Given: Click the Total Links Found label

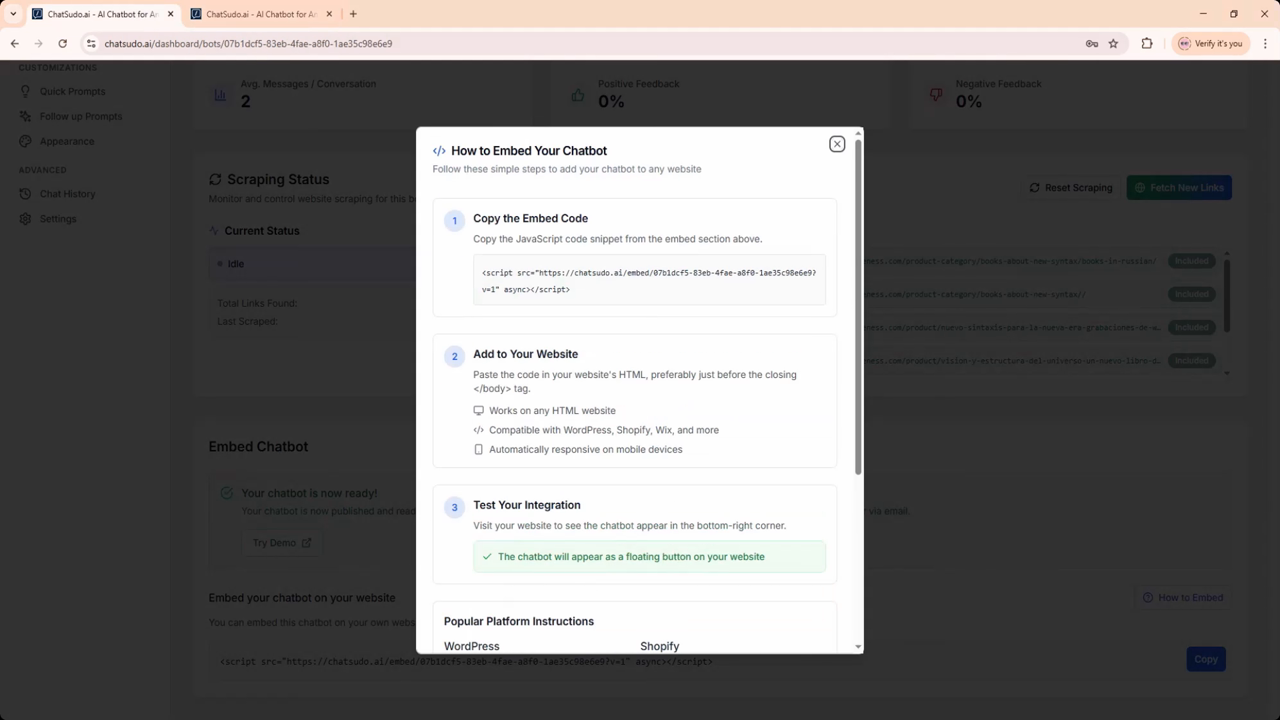Looking at the screenshot, I should tap(257, 303).
